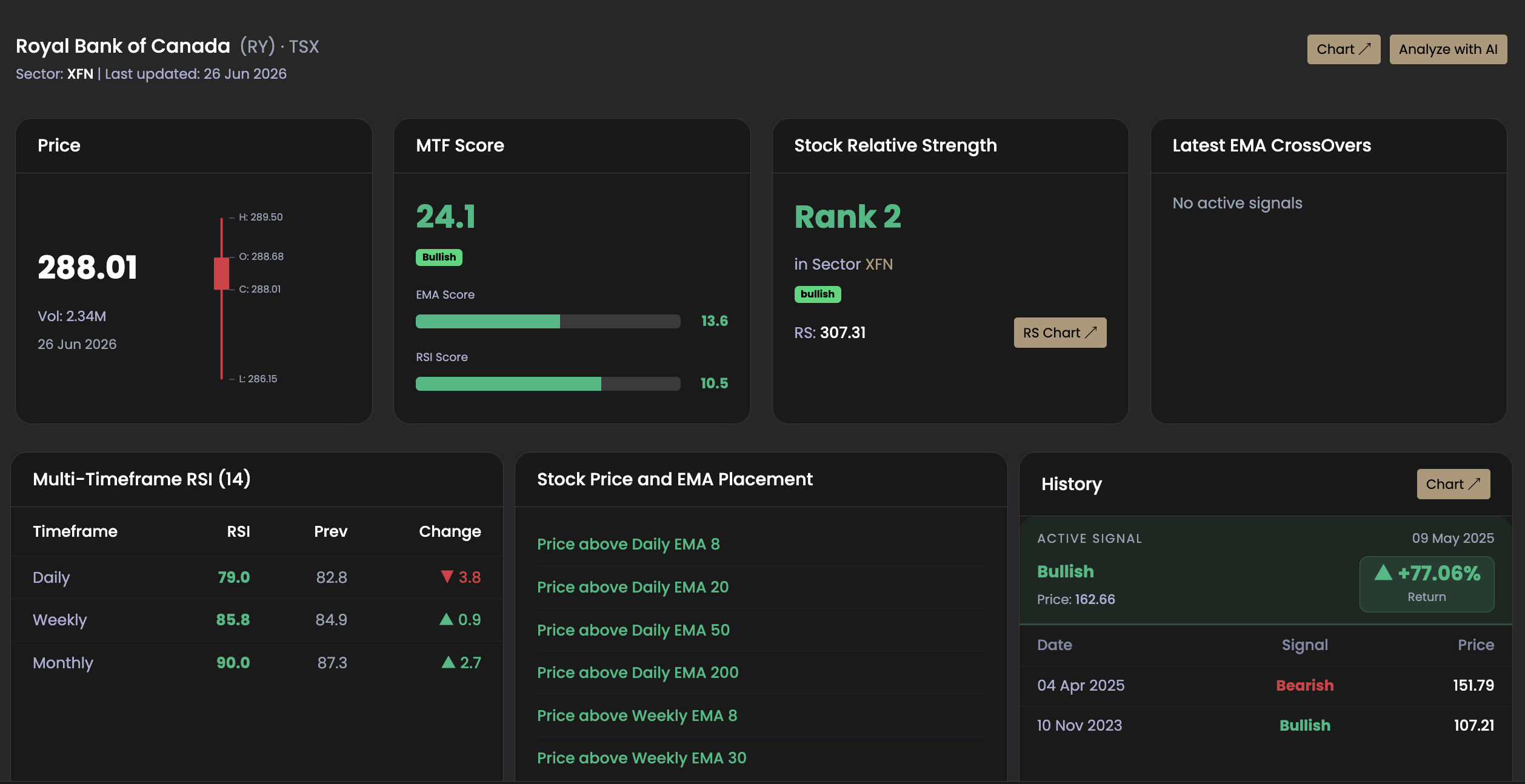Open the RS Chart button
The width and height of the screenshot is (1525, 784).
1059,333
